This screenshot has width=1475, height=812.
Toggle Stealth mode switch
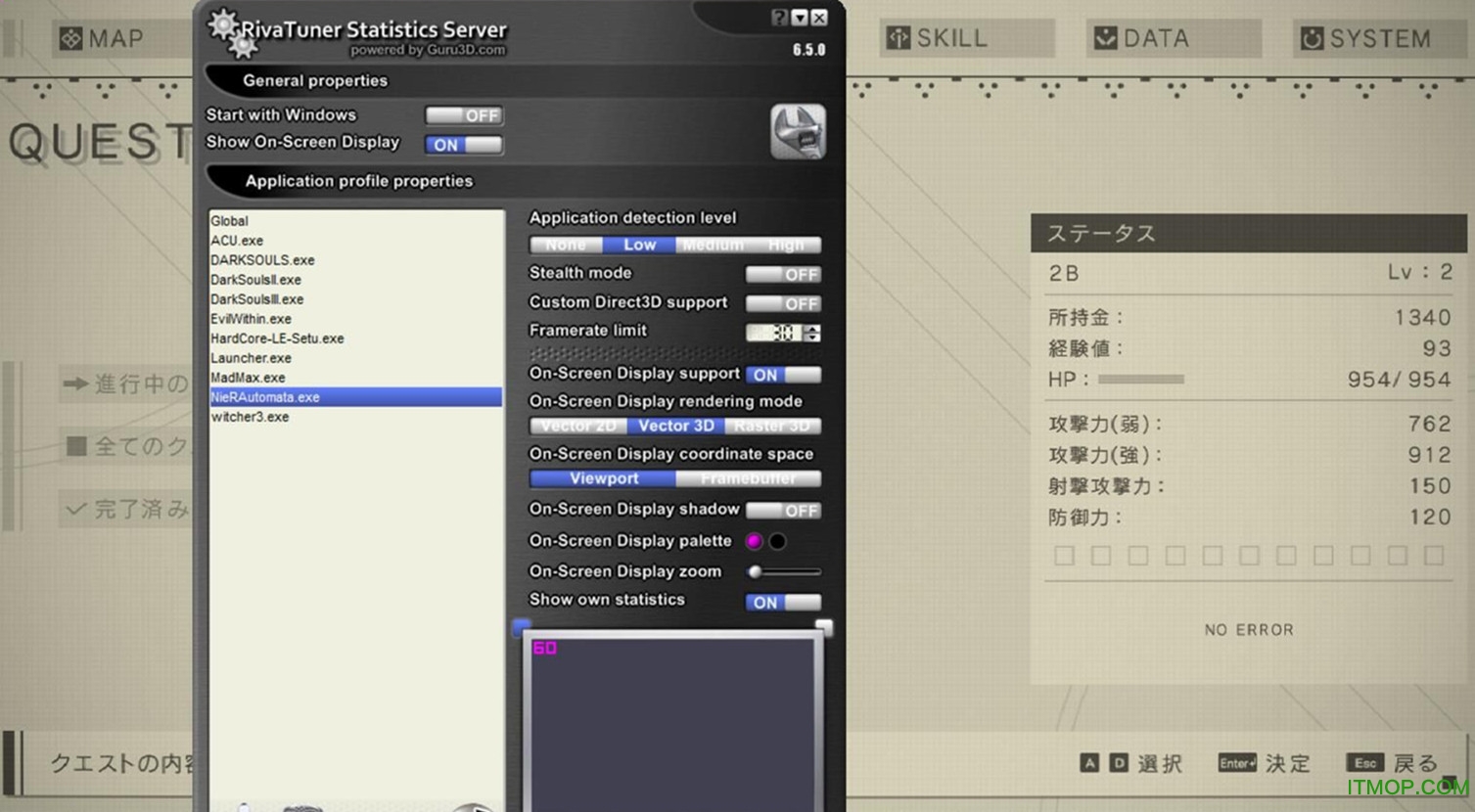coord(783,275)
